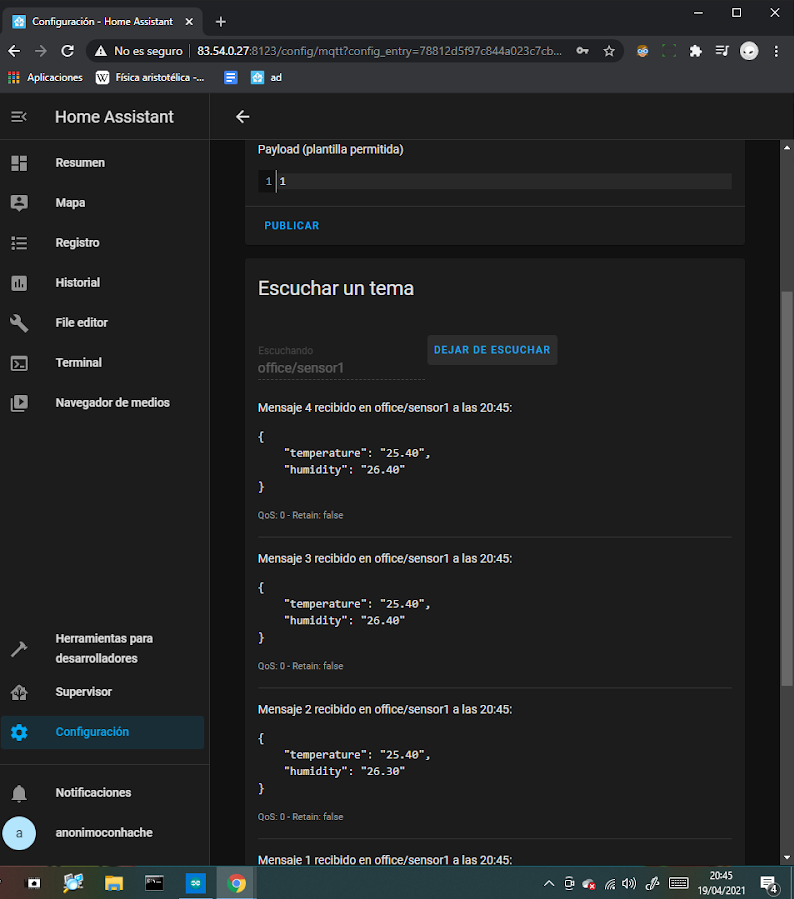Collapse the Home Assistant sidebar menu icon

[18, 117]
